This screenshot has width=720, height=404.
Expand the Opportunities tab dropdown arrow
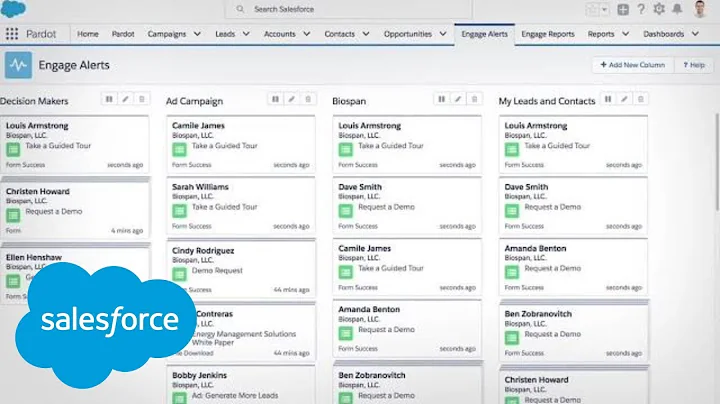(443, 34)
